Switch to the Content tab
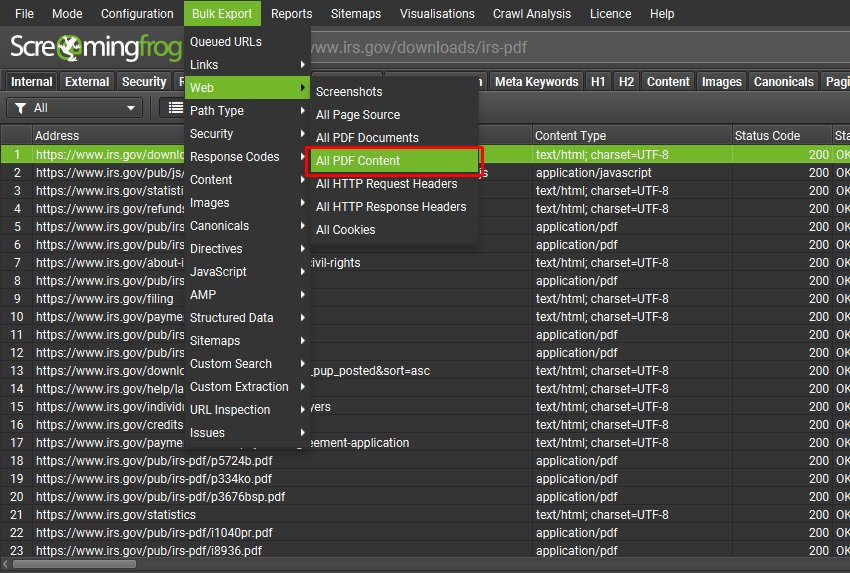The image size is (850, 573). 668,82
